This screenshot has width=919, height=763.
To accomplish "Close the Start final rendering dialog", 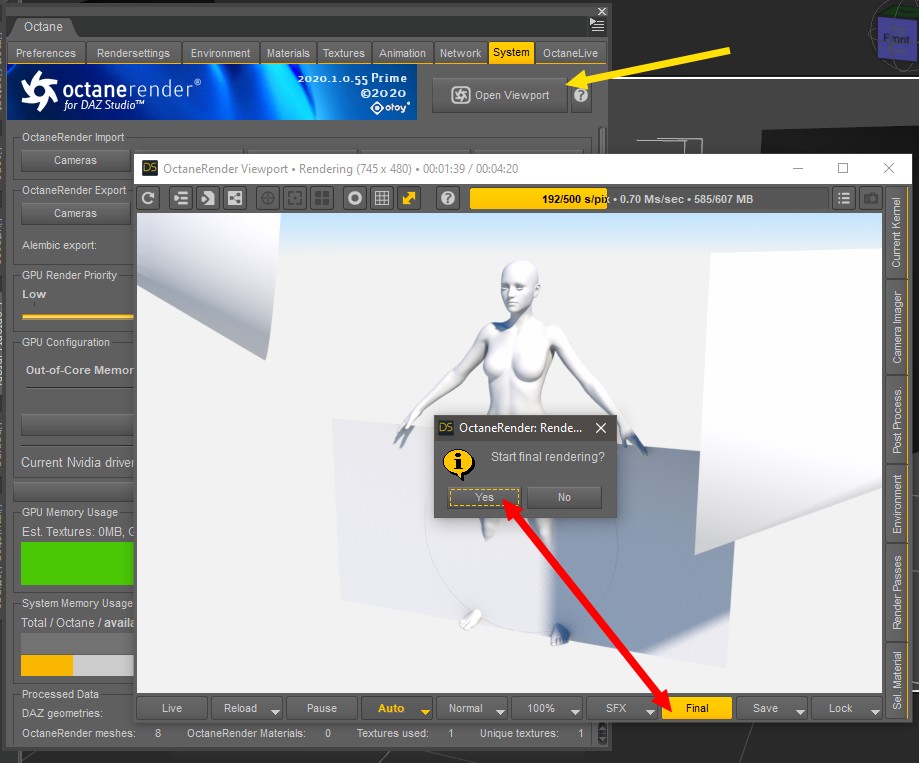I will (601, 428).
